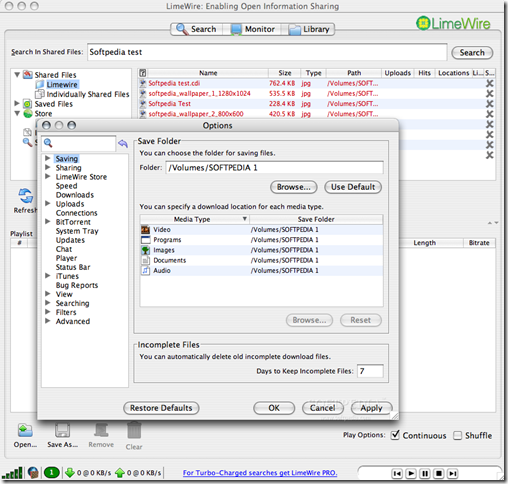Click the globe firewall status icon

[33, 473]
